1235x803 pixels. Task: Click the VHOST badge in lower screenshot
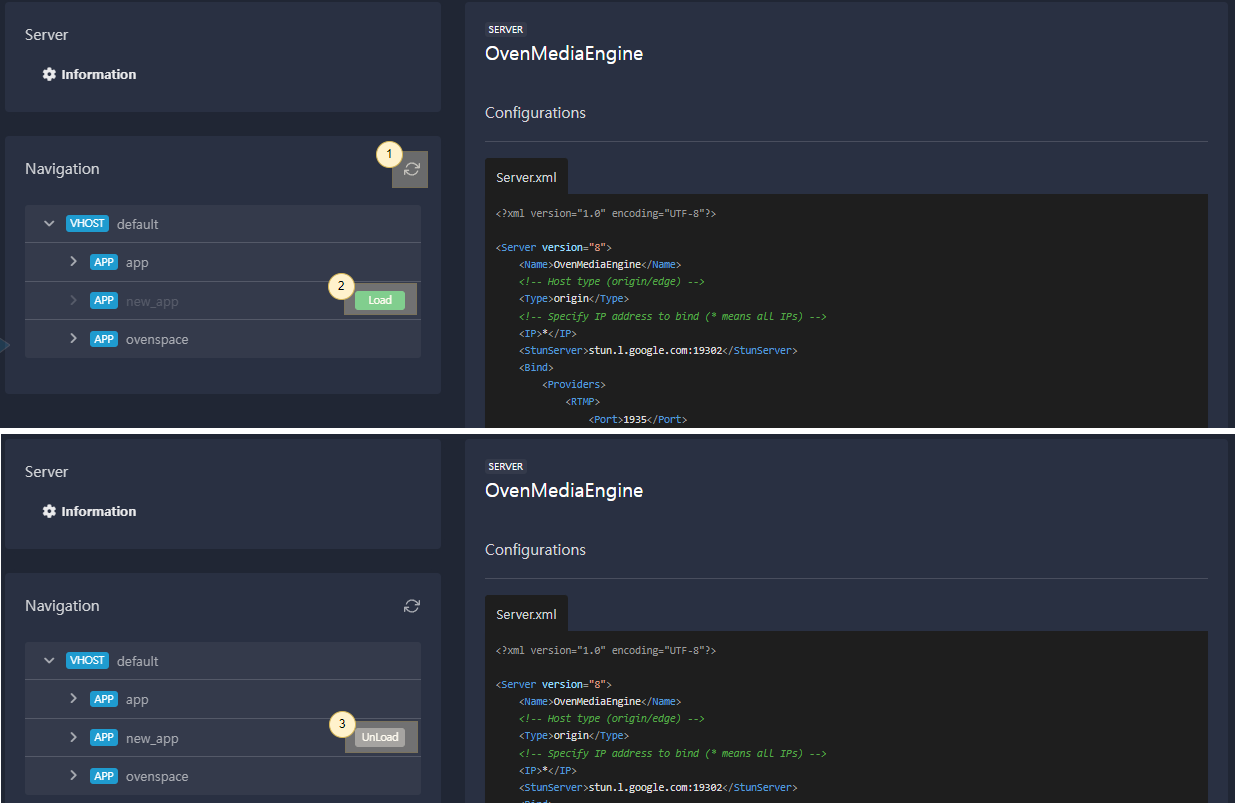[x=87, y=661]
